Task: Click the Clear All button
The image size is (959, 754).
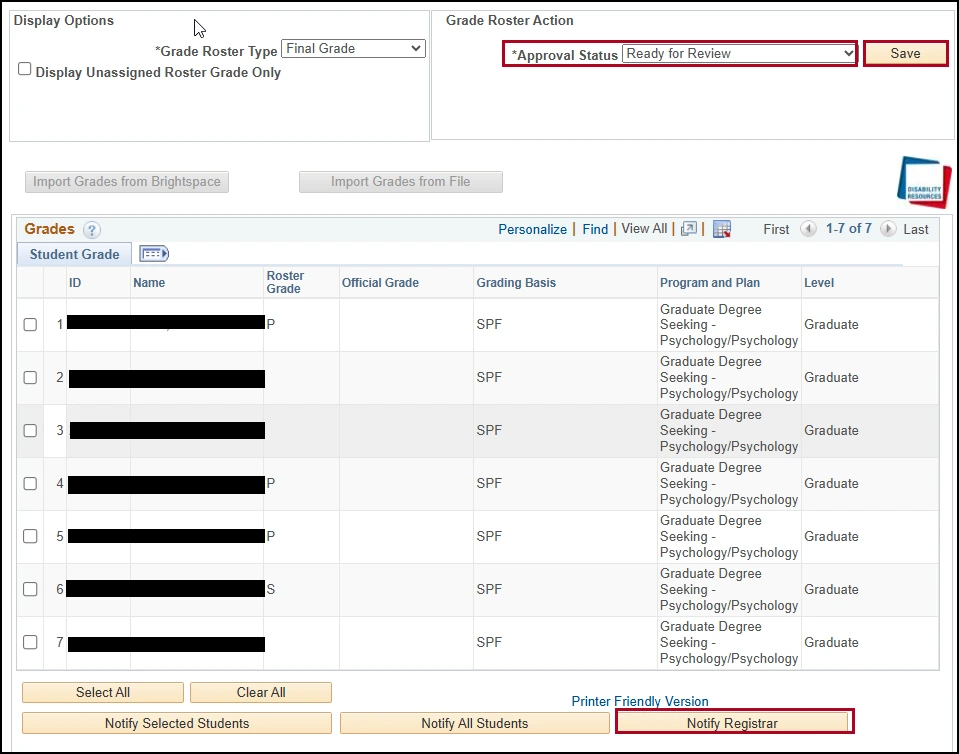Action: pos(261,692)
